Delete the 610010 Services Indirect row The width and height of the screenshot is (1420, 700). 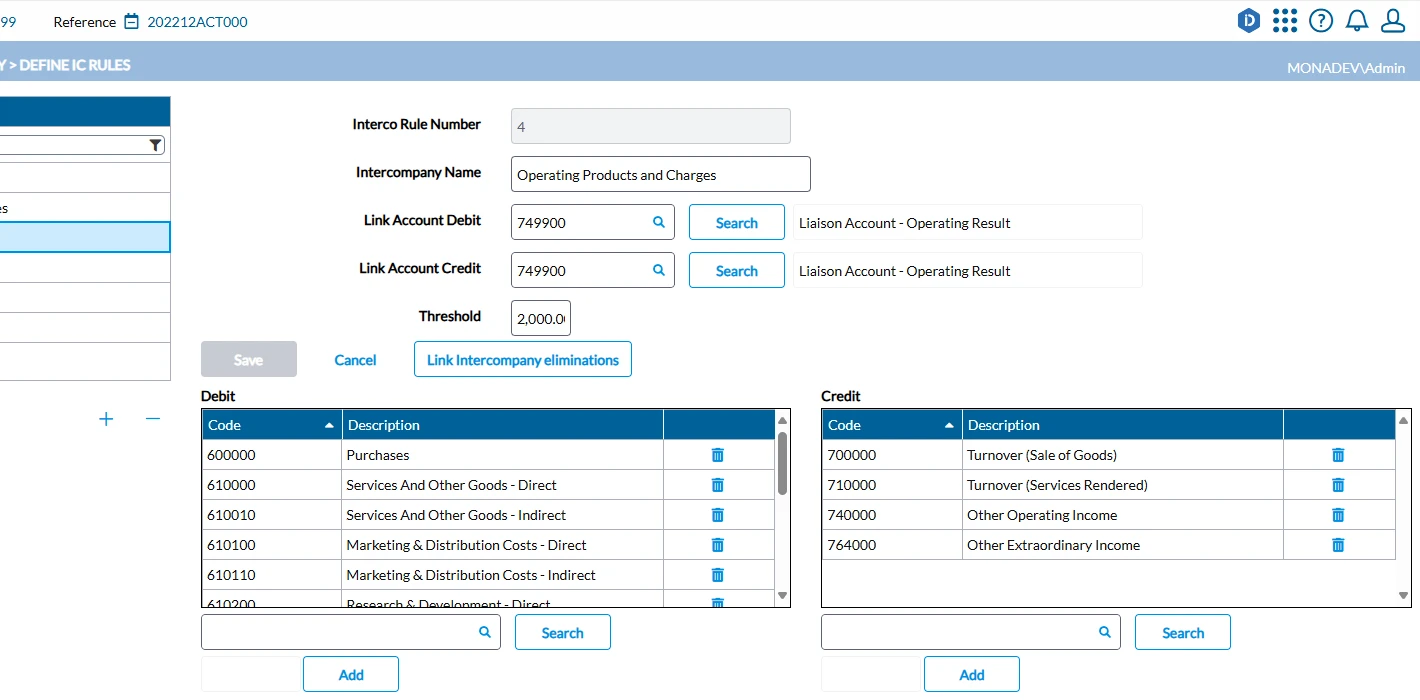click(x=717, y=515)
